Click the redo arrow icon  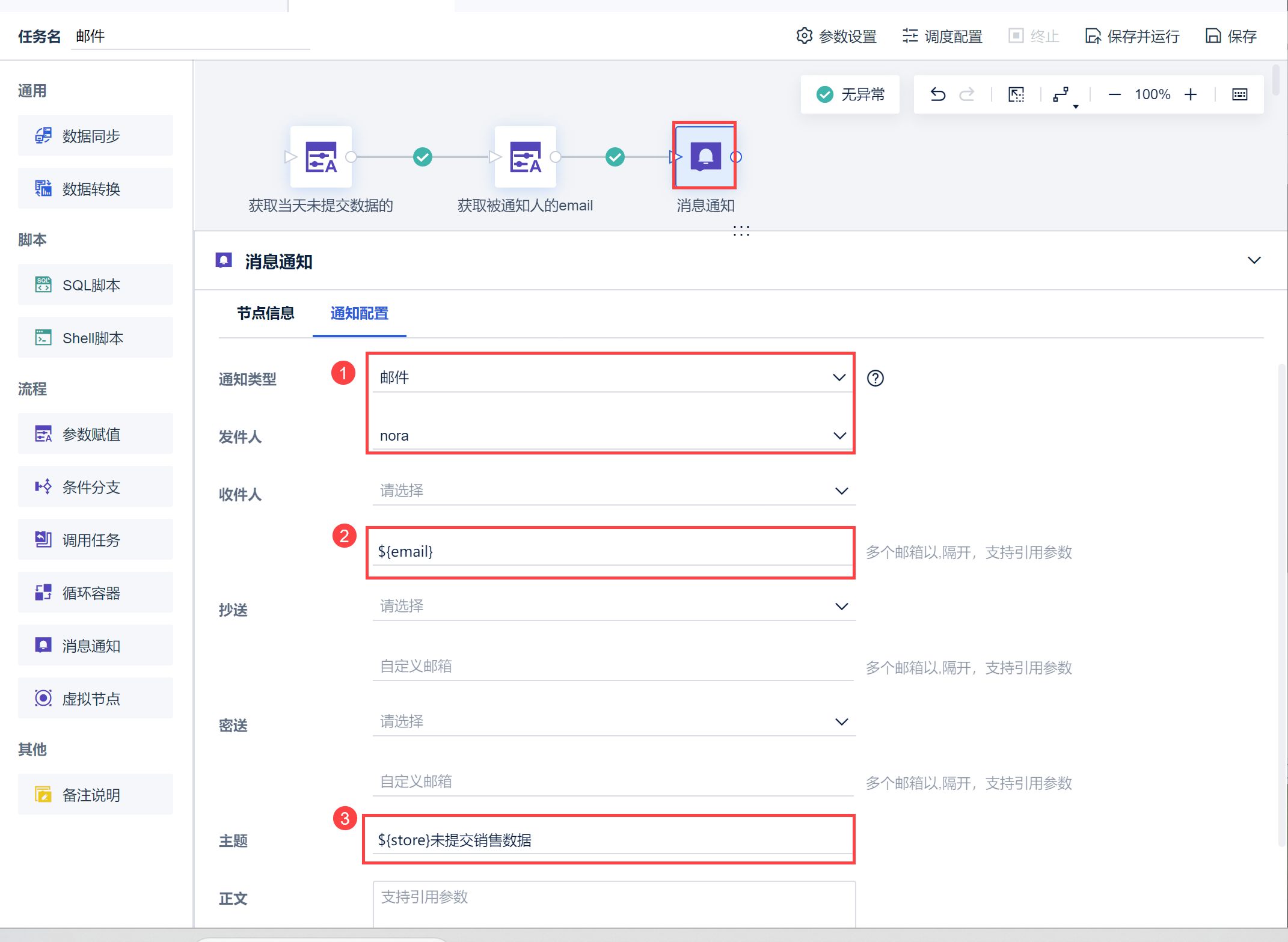tap(967, 94)
